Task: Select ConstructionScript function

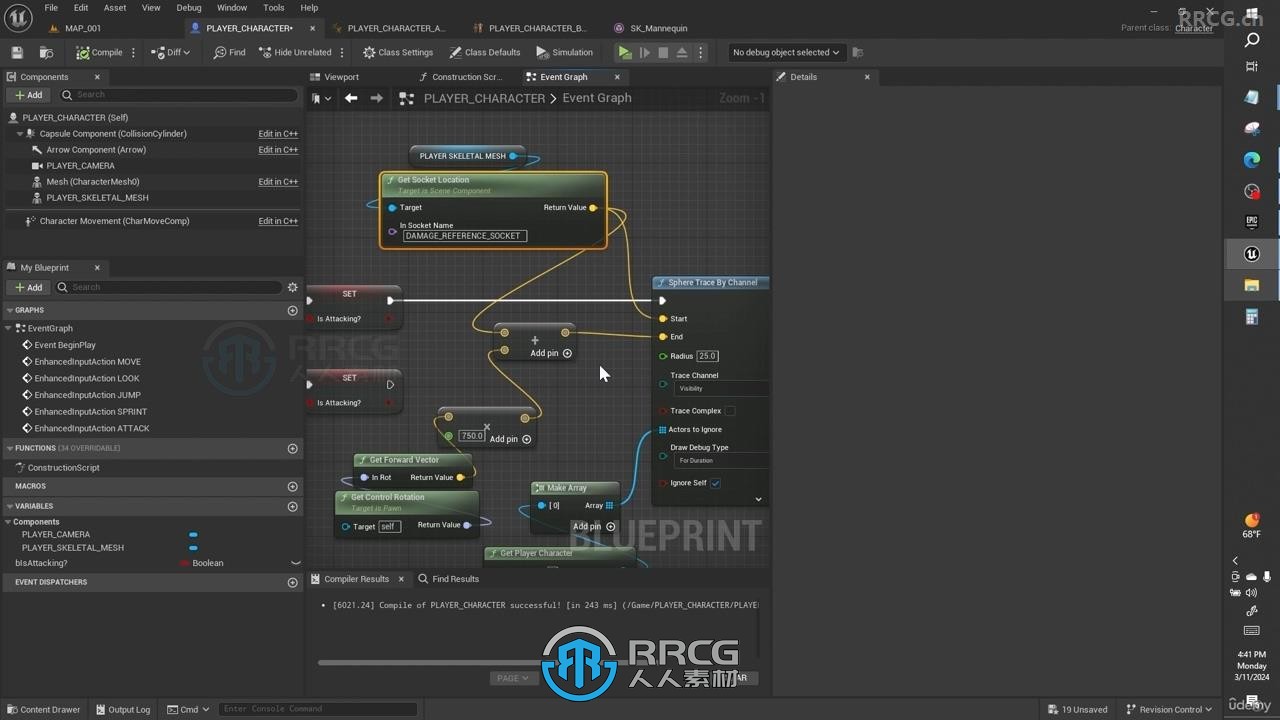Action: [63, 467]
